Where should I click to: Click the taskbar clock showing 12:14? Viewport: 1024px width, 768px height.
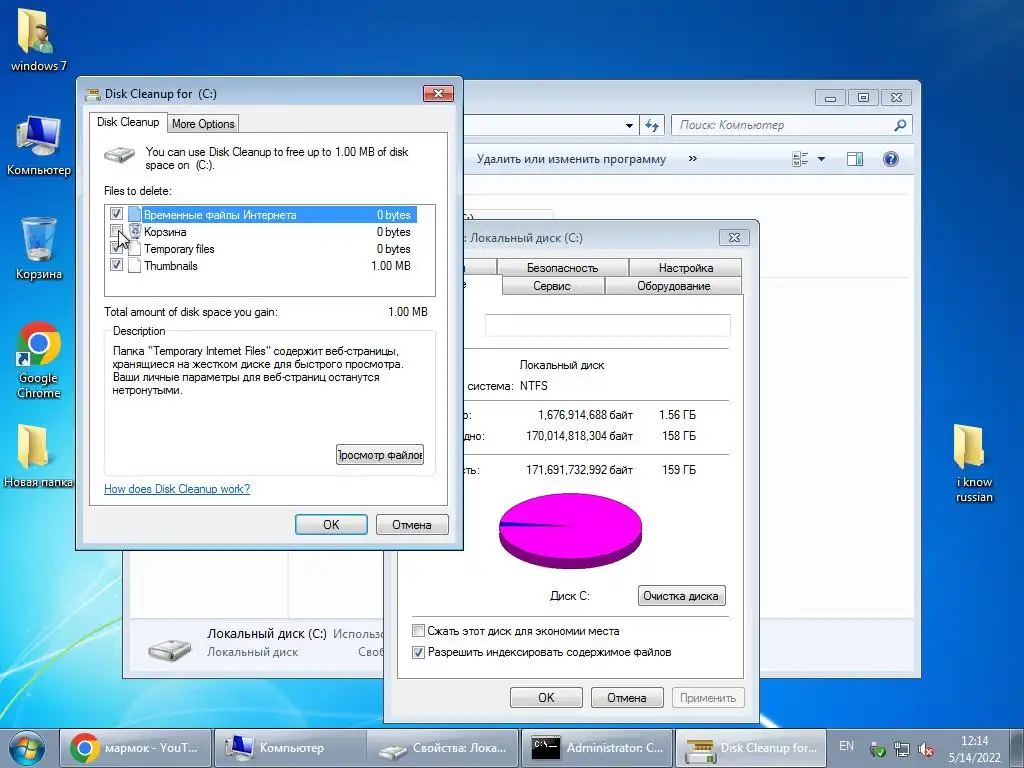pos(974,748)
